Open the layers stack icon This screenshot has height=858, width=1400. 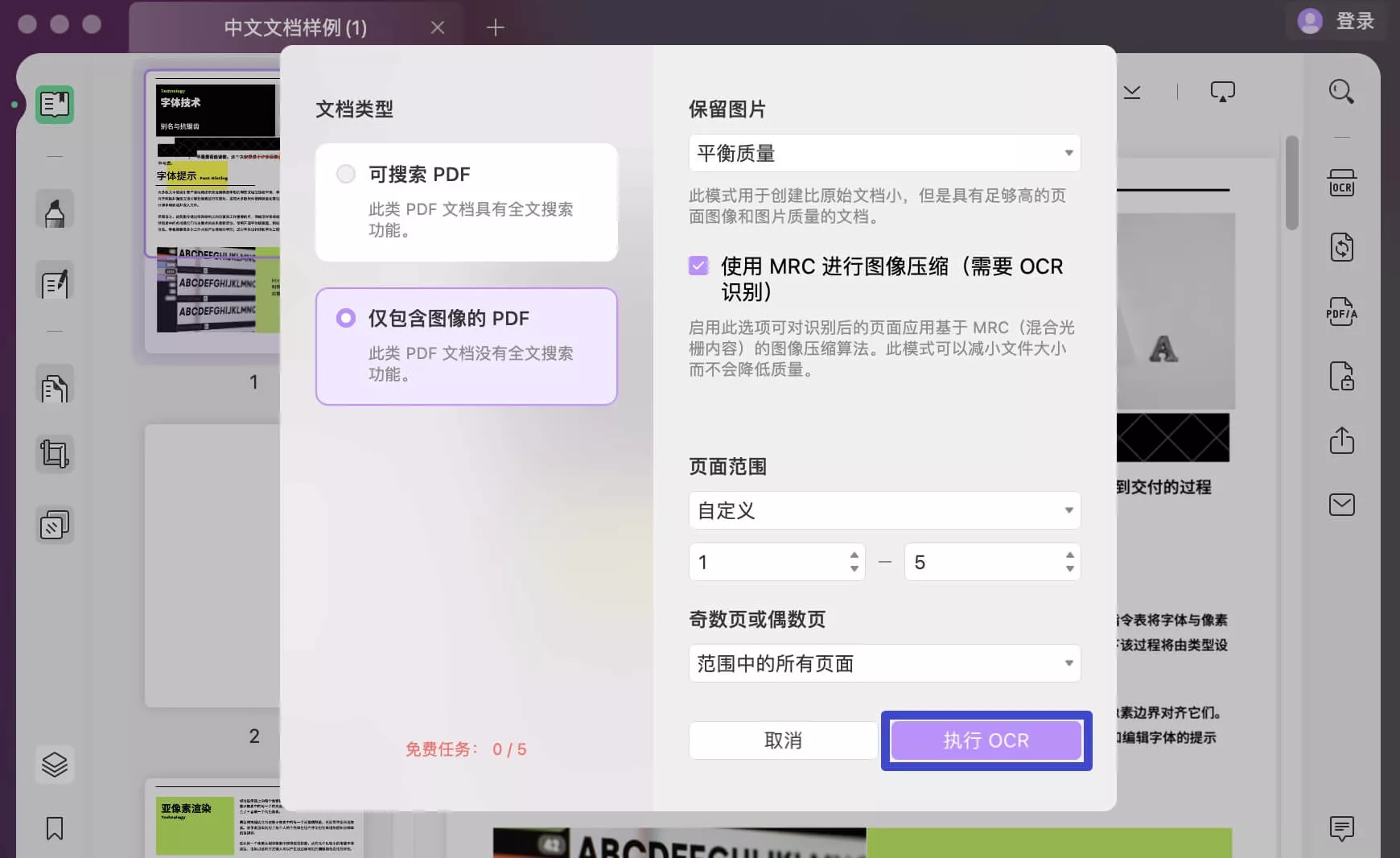[x=55, y=764]
